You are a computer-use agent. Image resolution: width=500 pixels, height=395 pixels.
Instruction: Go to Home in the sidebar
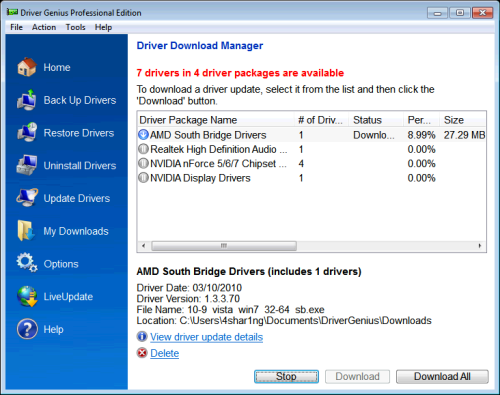tap(57, 67)
